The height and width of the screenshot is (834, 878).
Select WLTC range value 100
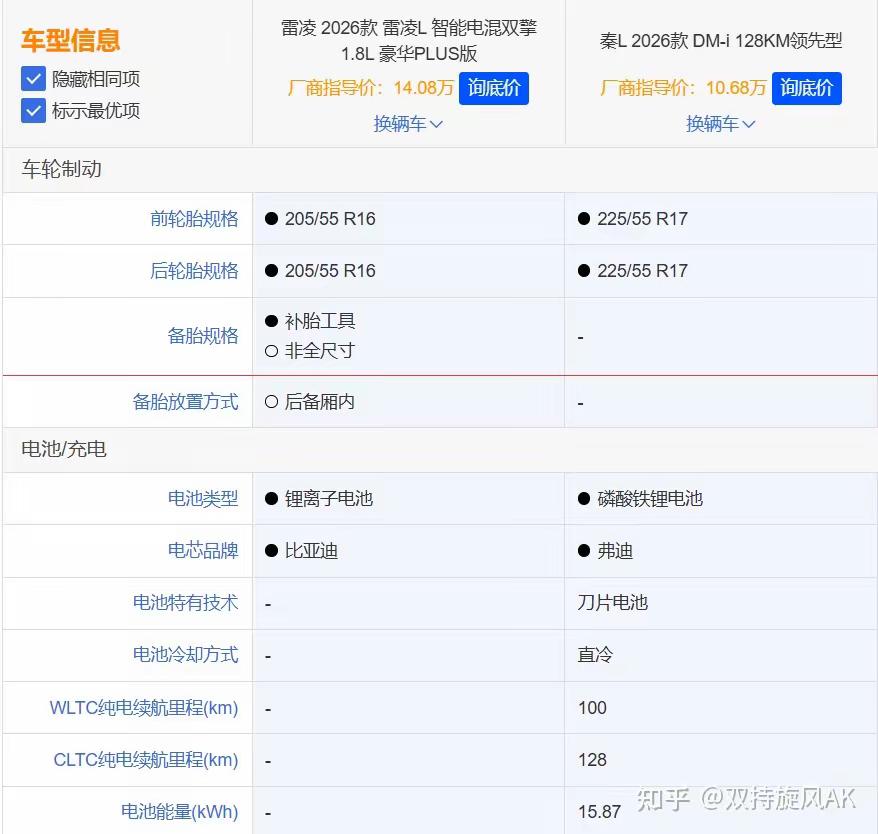[592, 707]
